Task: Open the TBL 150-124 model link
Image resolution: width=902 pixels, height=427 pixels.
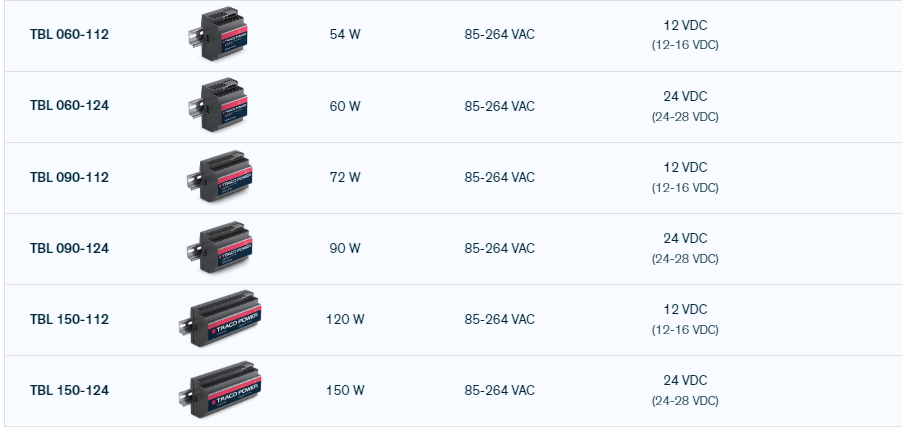Action: click(x=69, y=390)
